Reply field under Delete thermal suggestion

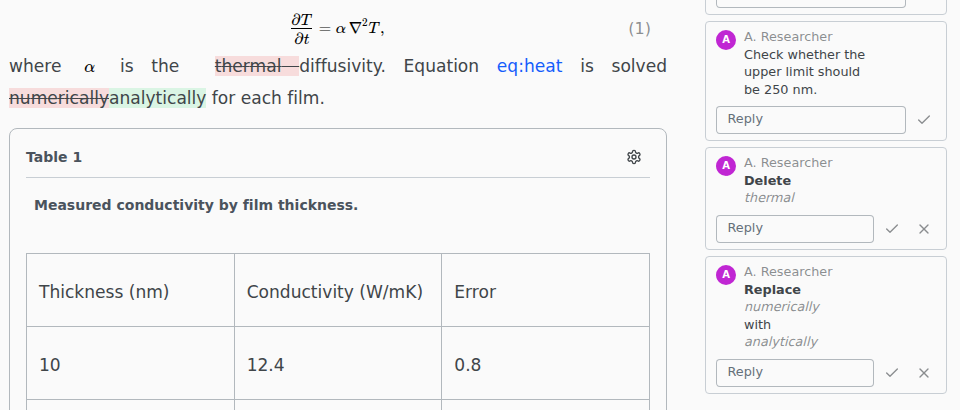[795, 229]
